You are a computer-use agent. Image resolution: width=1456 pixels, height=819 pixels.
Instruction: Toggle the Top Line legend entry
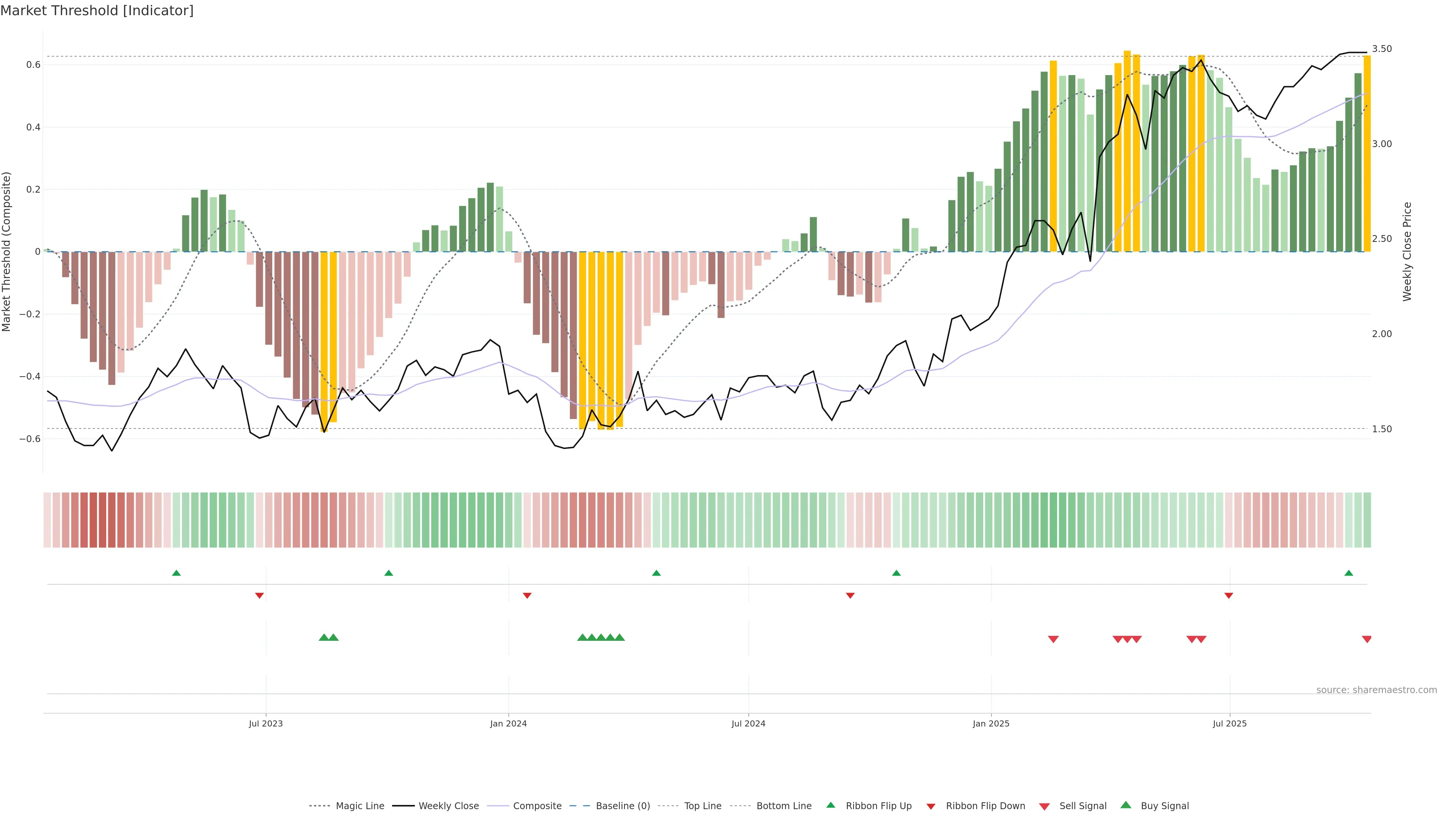coord(703,806)
